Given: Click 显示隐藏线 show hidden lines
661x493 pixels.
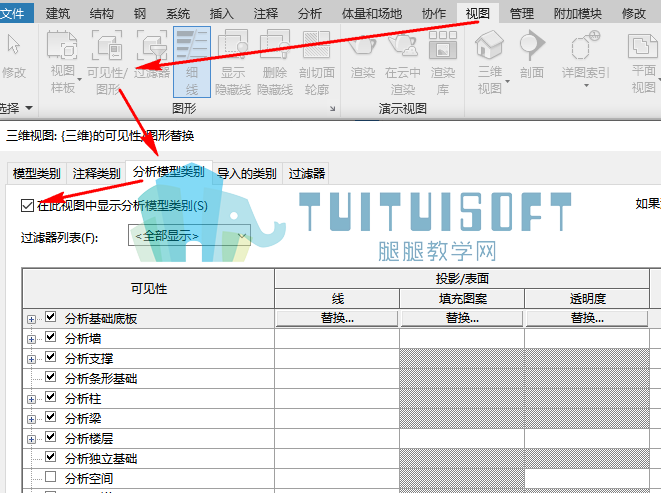Looking at the screenshot, I should (x=233, y=62).
